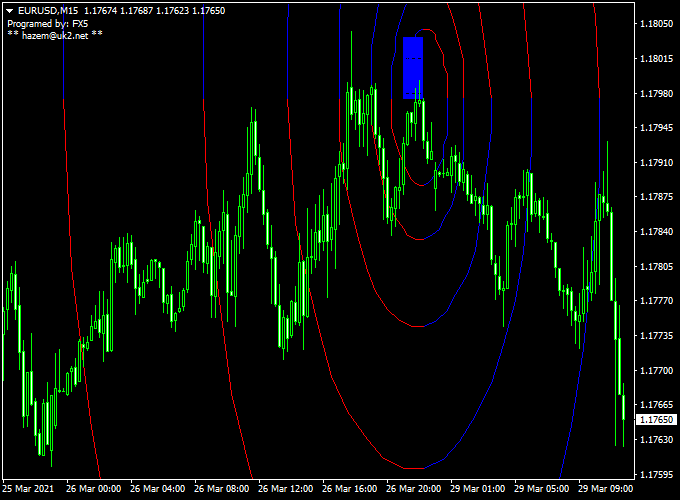
Task: Click the '26 Mar 00:00' time label
Action: [93, 489]
